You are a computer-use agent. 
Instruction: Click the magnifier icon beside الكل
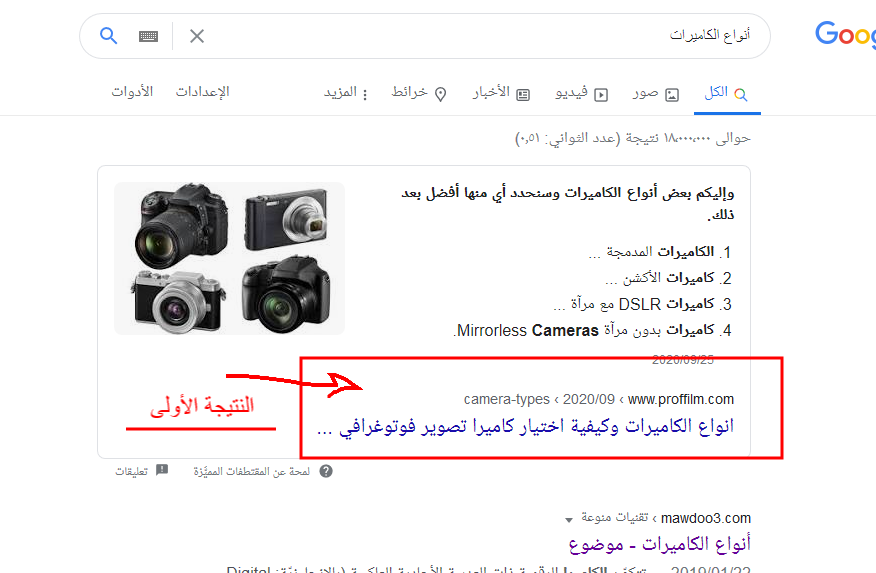tap(740, 94)
